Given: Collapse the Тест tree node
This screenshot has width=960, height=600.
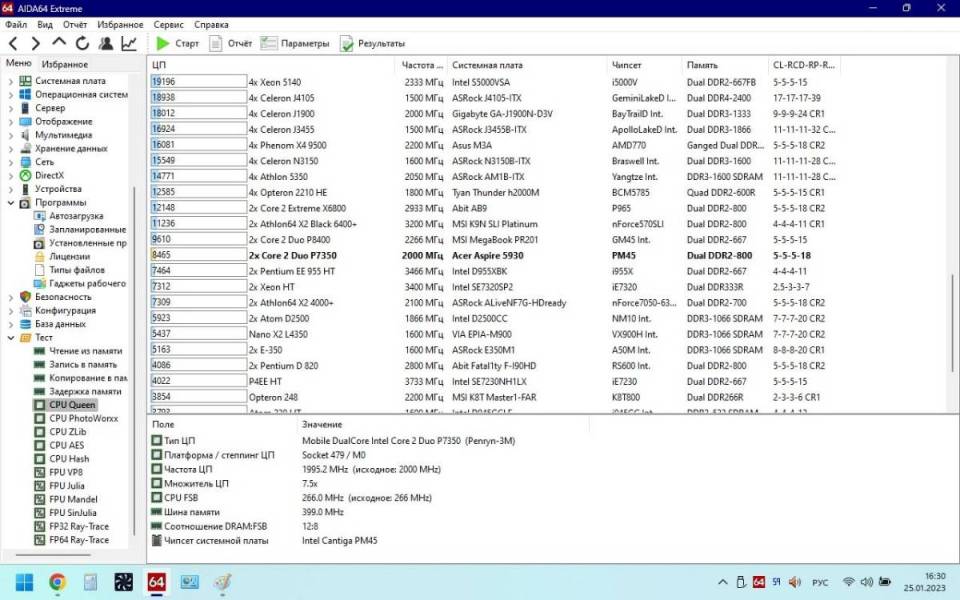Looking at the screenshot, I should point(11,338).
